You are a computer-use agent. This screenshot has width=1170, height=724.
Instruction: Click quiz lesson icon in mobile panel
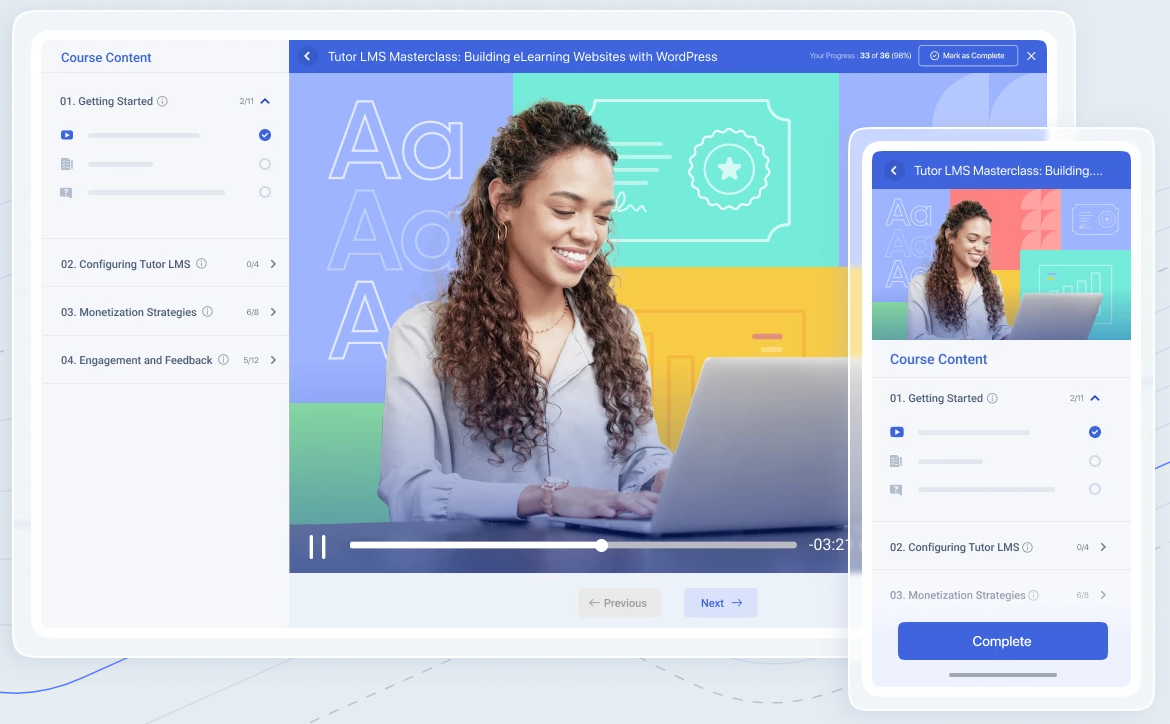click(896, 490)
